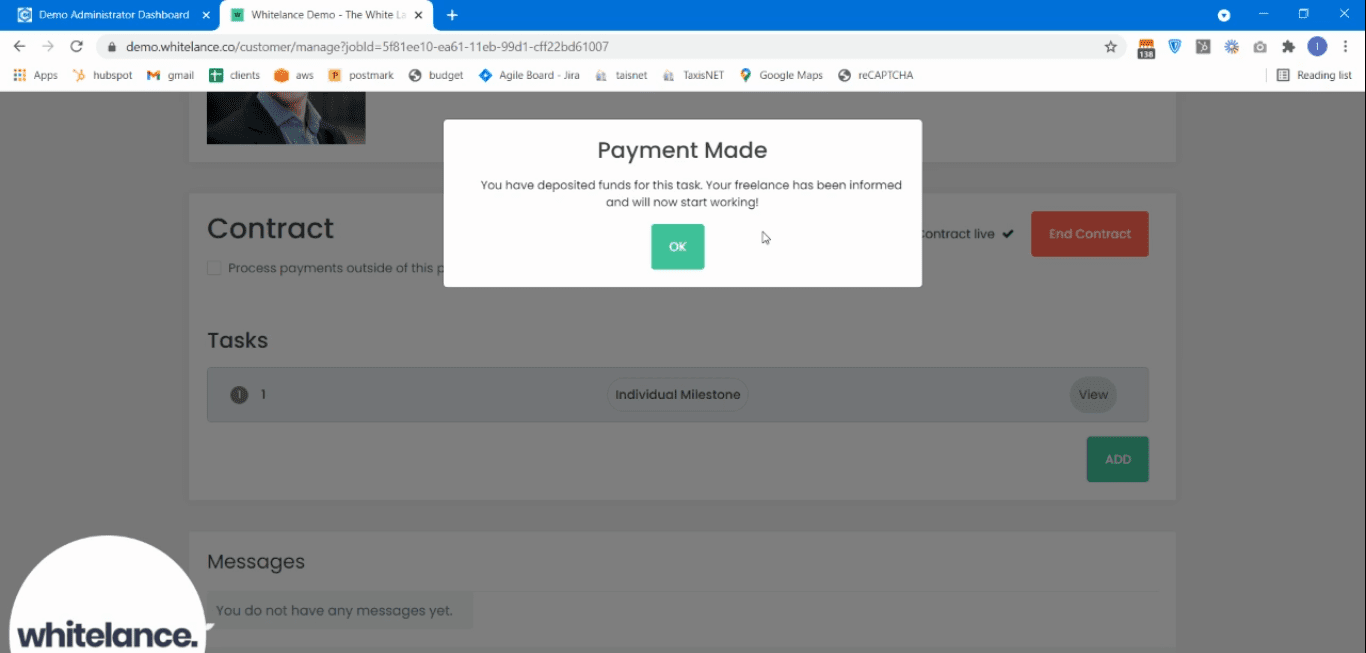Open the TaxisNET bookmark

[693, 75]
